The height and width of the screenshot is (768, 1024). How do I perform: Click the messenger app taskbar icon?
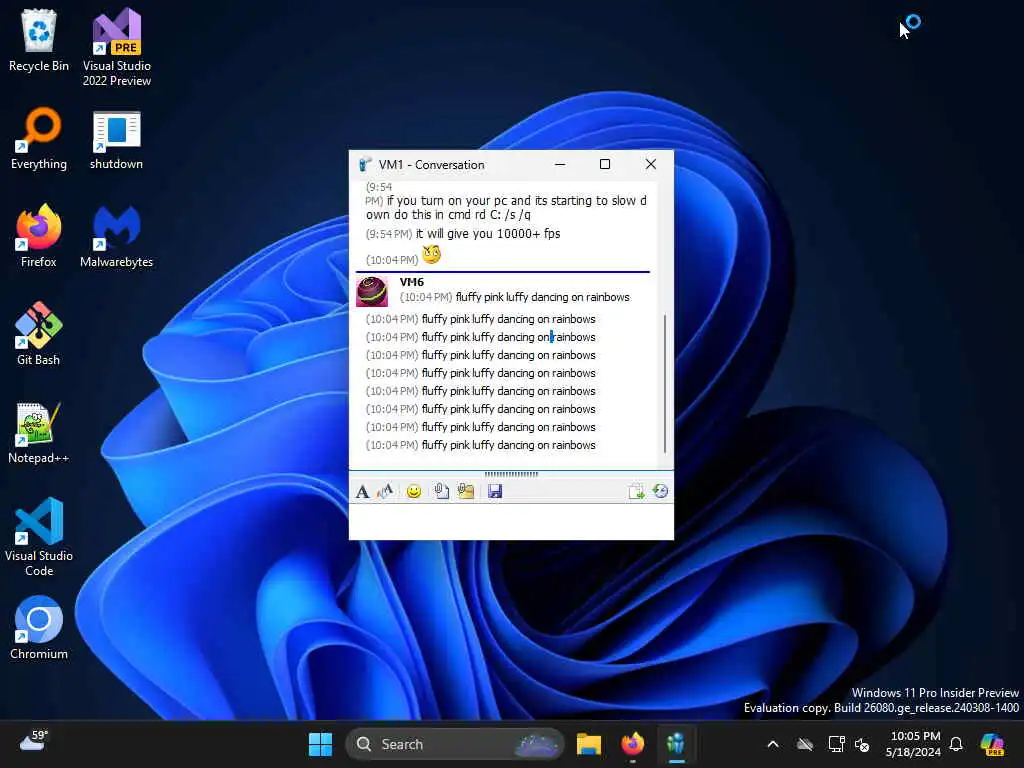point(676,744)
